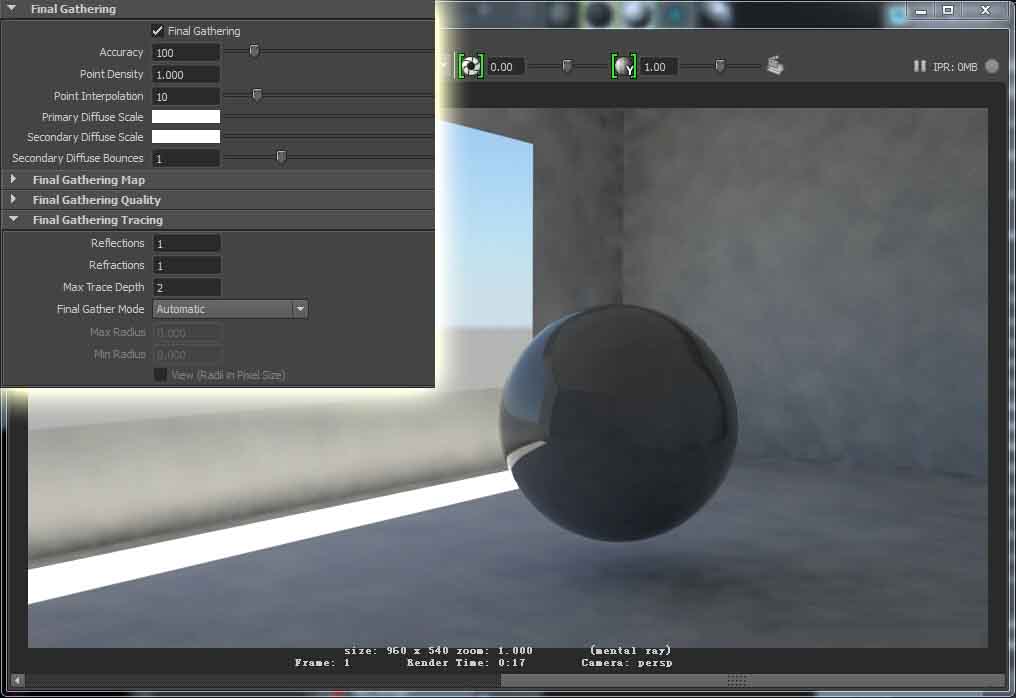Maximize the render view window
Screen dimensions: 1016x698
point(947,10)
